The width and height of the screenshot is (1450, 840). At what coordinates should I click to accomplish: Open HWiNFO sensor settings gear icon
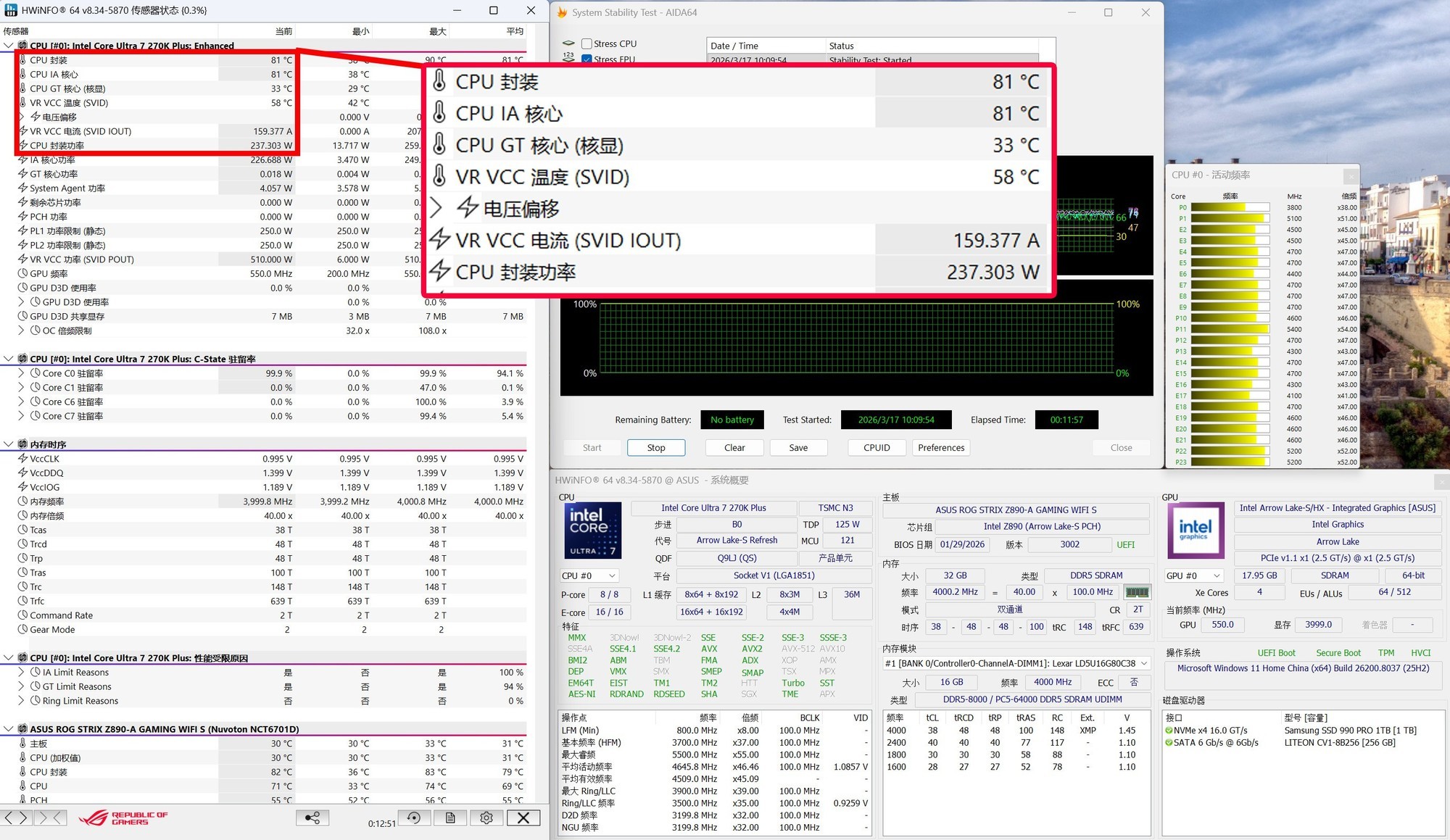(486, 818)
